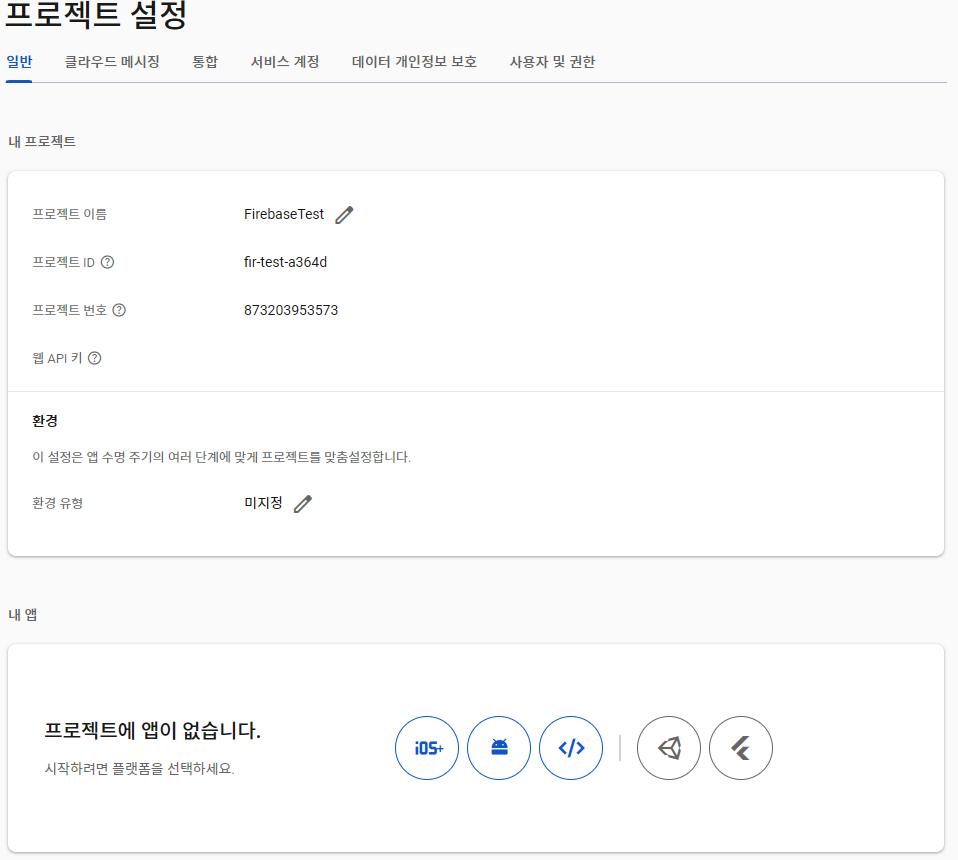958x860 pixels.
Task: Click the 환경 section heading
Action: pyautogui.click(x=45, y=421)
